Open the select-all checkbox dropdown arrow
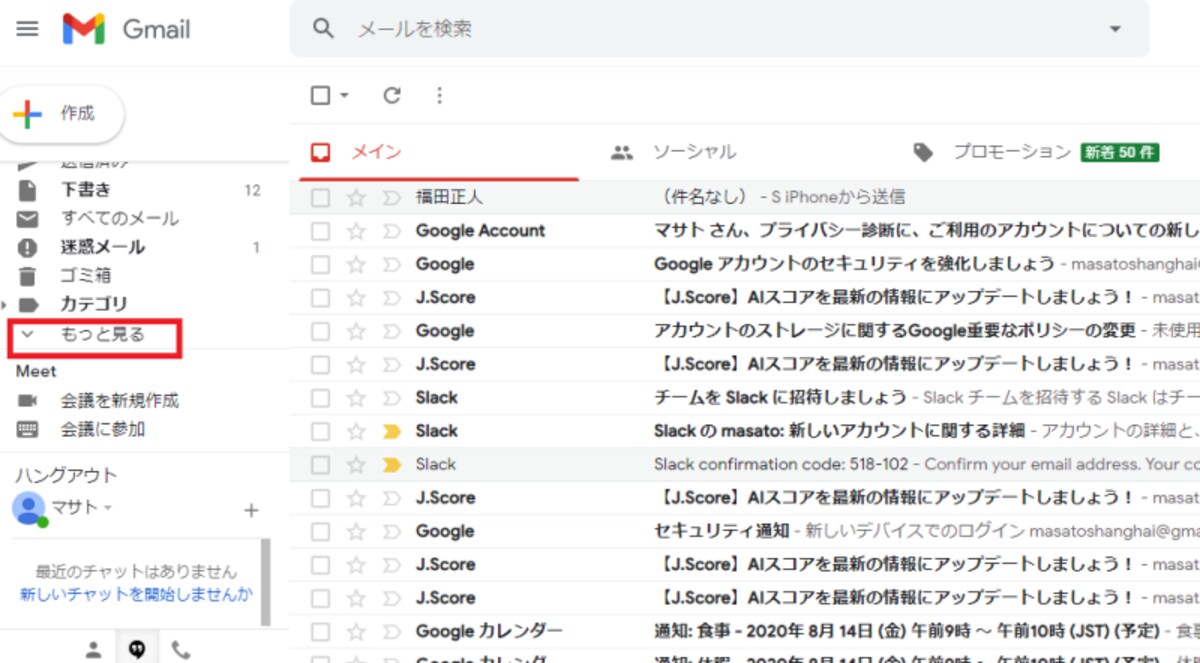This screenshot has width=1200, height=663. [345, 96]
